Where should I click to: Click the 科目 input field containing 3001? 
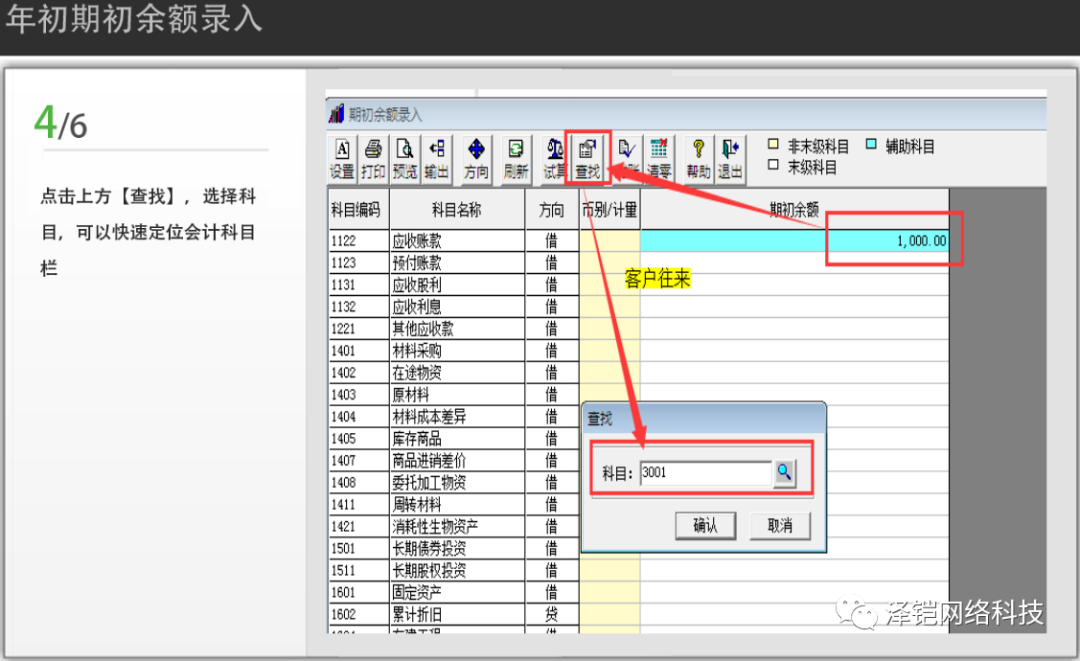point(705,473)
